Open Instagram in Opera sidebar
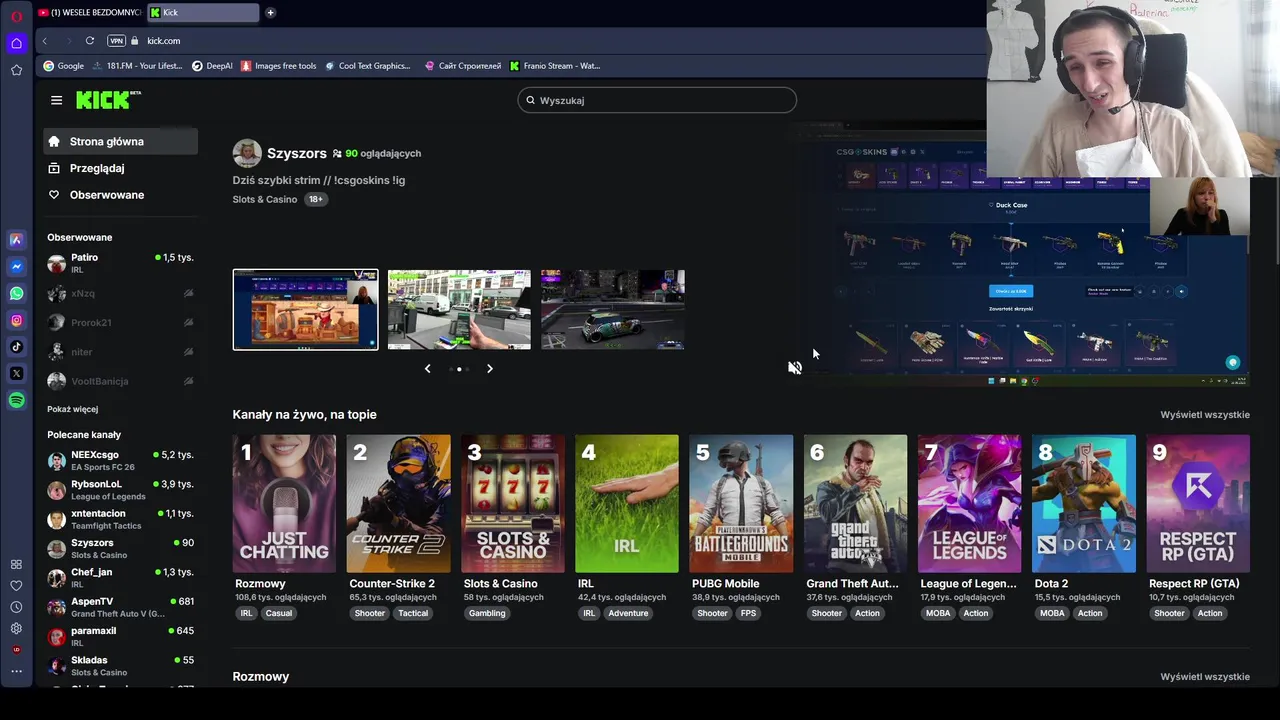 point(16,320)
